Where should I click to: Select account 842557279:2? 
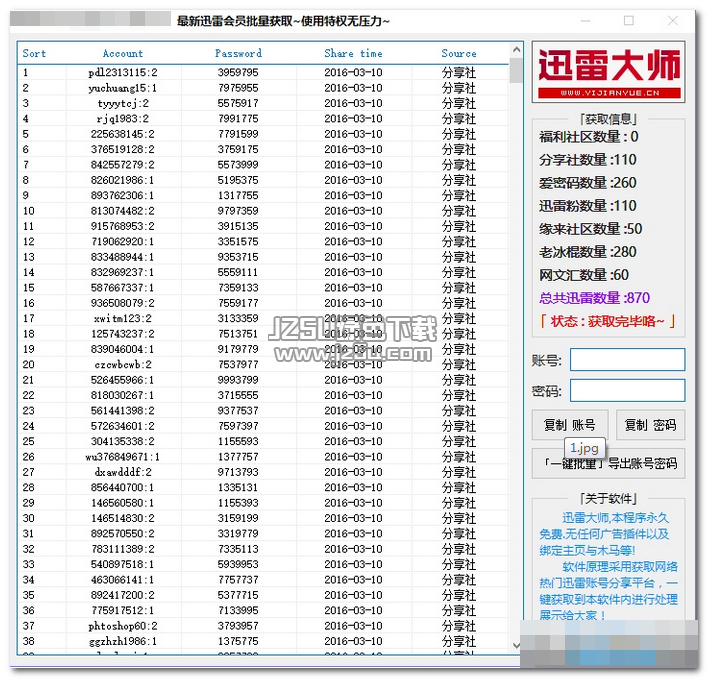(123, 165)
